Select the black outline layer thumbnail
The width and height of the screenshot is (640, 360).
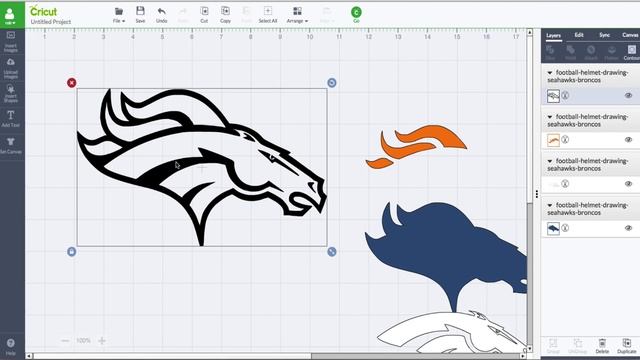pyautogui.click(x=553, y=96)
